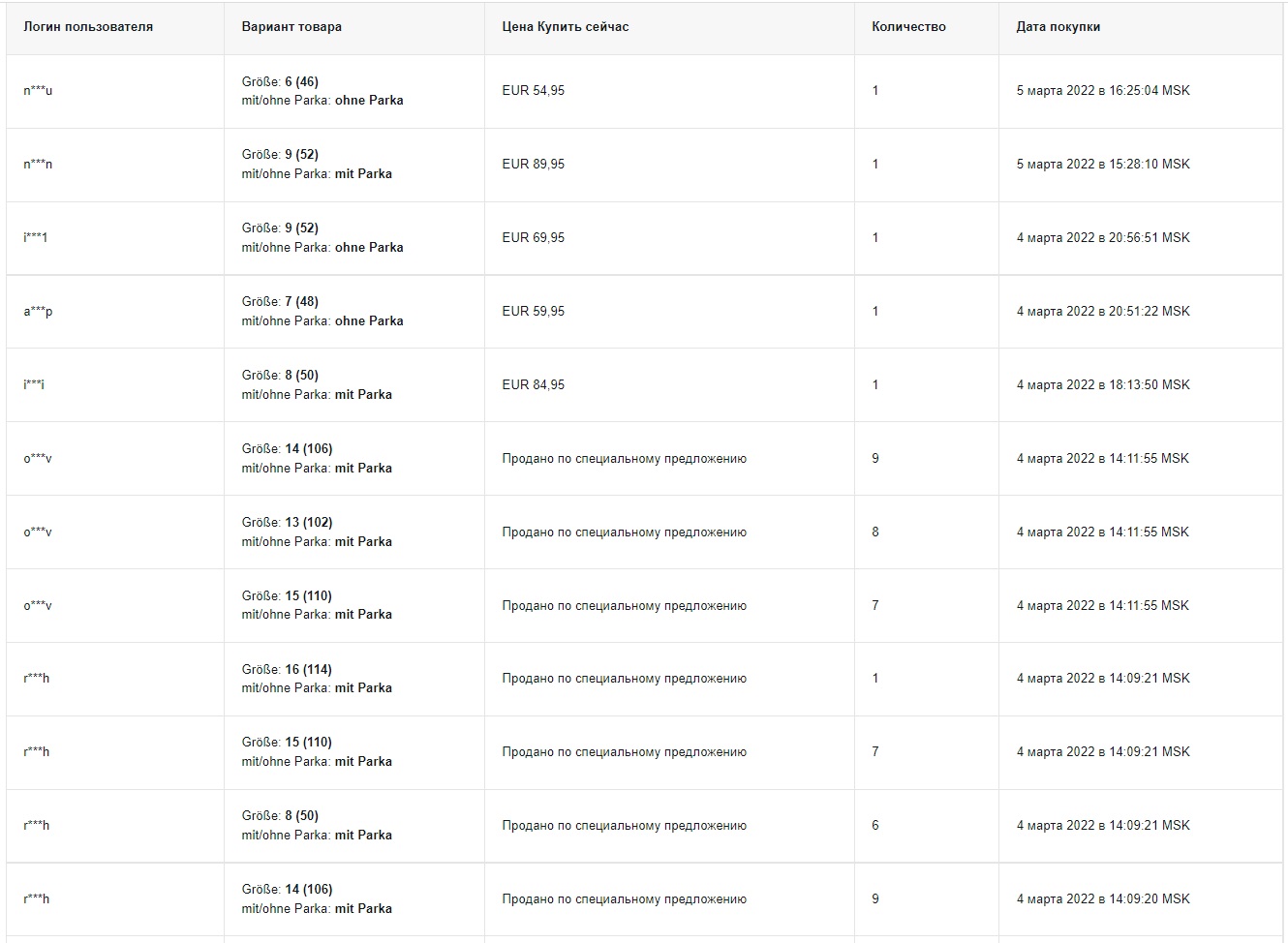1288x943 pixels.
Task: Select the Цена Купить сейчас column header
Action: point(566,27)
